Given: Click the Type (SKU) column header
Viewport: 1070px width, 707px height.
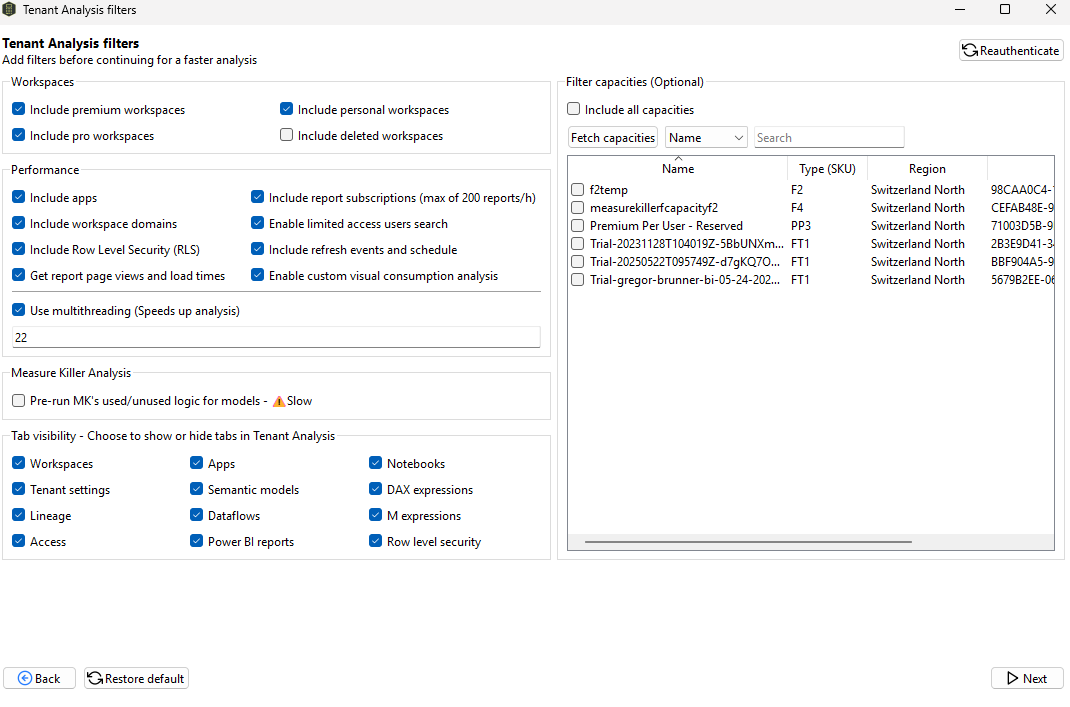Looking at the screenshot, I should click(827, 169).
